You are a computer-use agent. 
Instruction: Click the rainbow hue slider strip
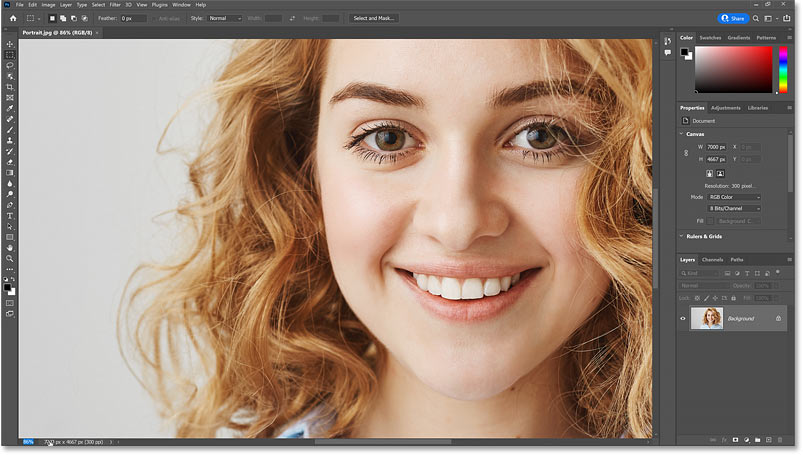pos(783,70)
